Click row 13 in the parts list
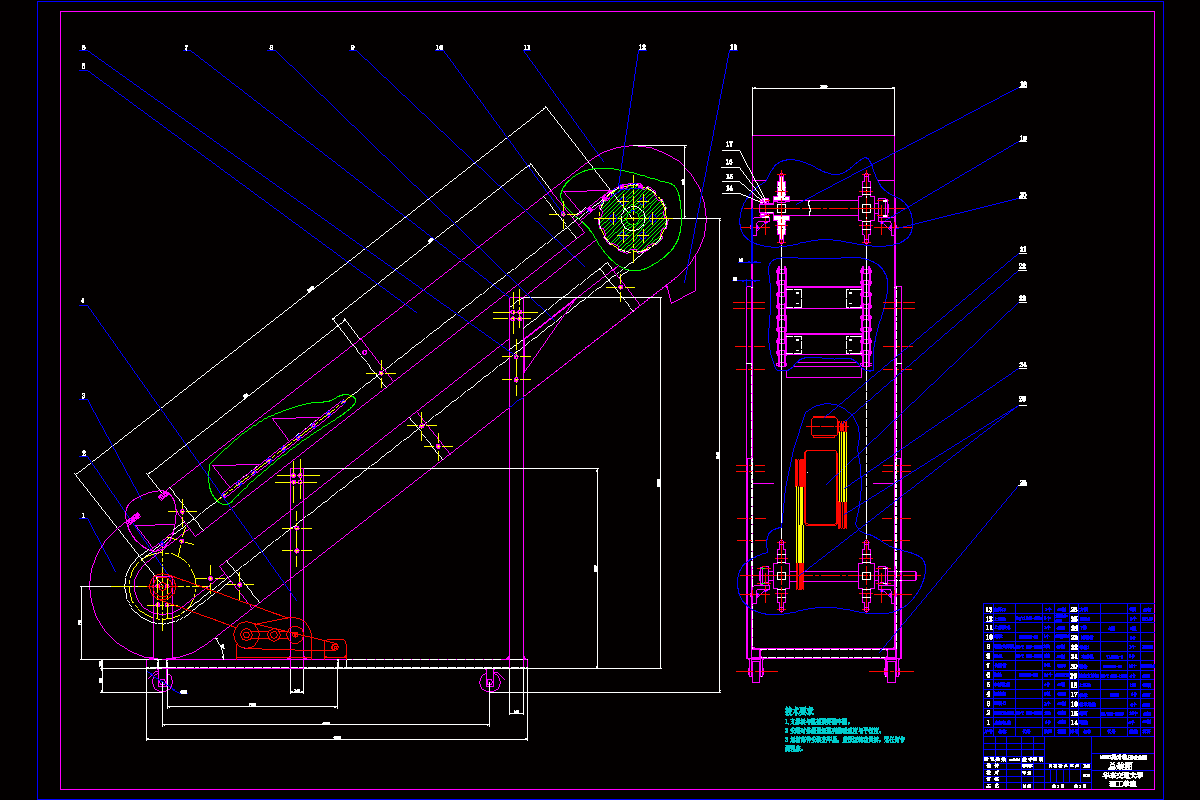The image size is (1200, 800). point(1027,609)
